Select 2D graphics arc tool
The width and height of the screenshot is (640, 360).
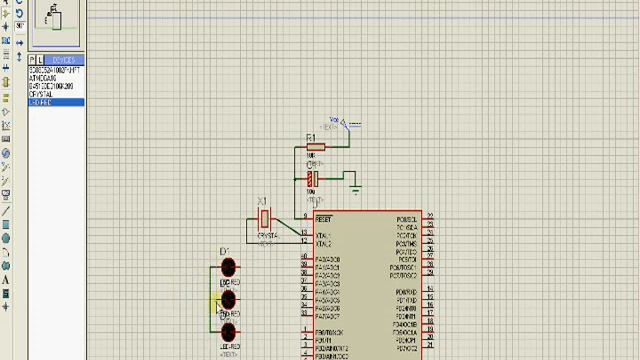pyautogui.click(x=6, y=252)
